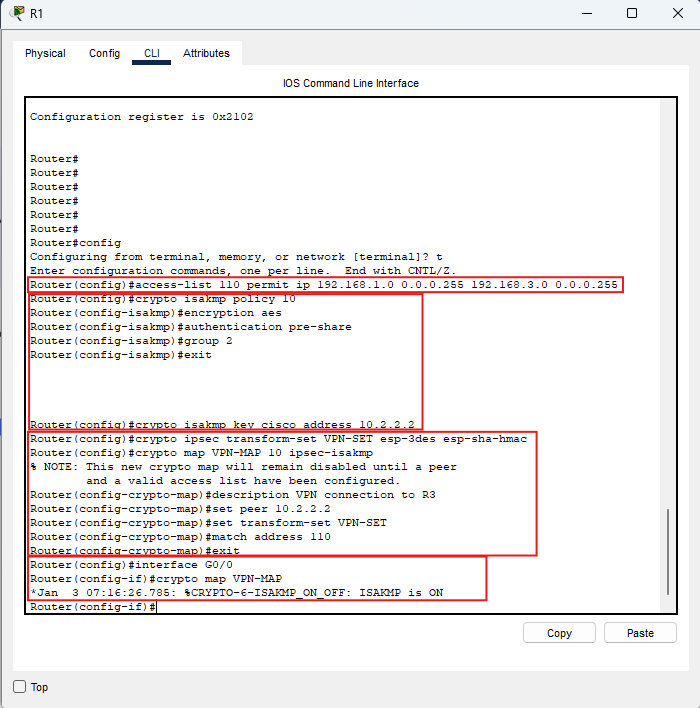The image size is (700, 708).
Task: Switch to the Physical tab
Action: pos(45,53)
